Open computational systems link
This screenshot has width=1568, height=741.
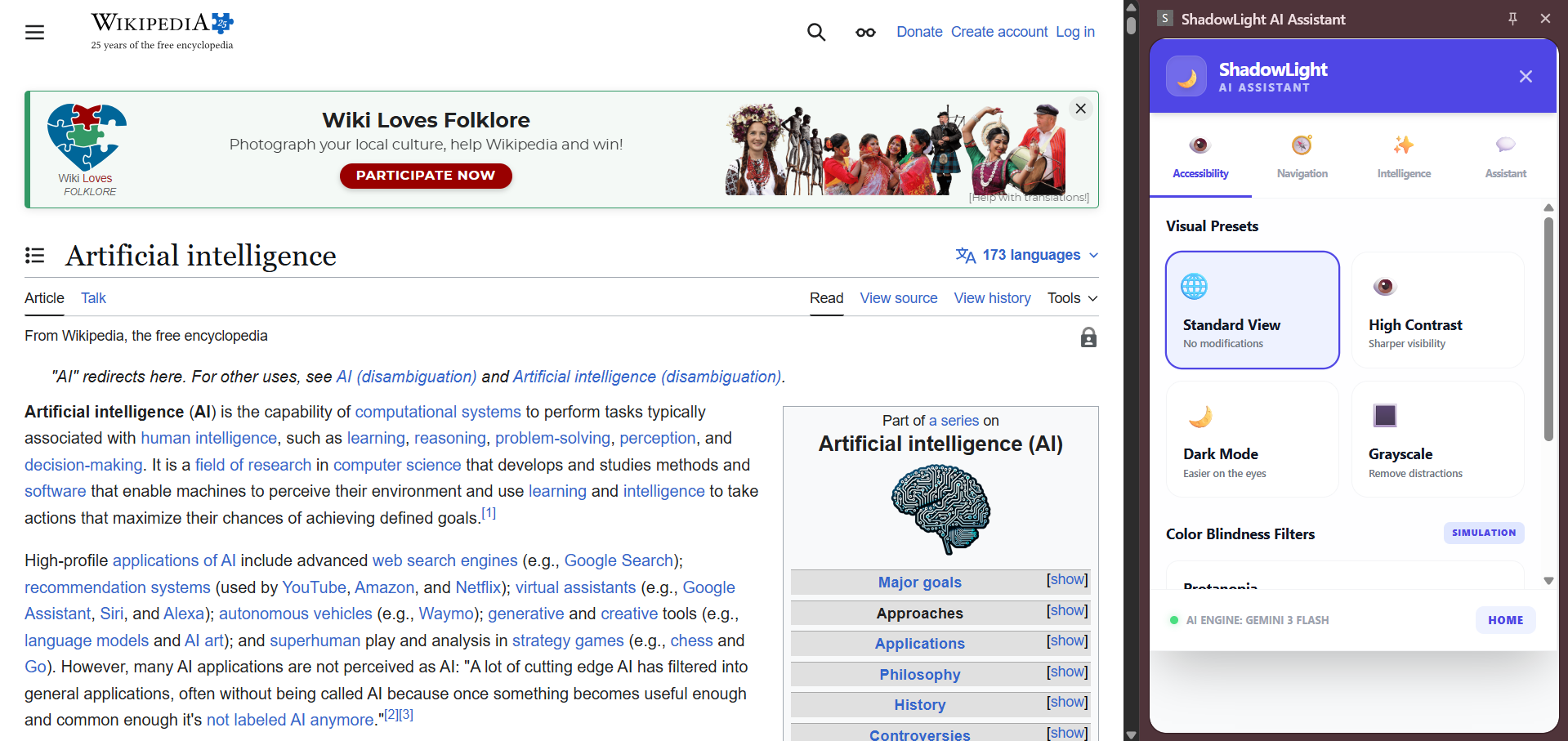point(438,412)
